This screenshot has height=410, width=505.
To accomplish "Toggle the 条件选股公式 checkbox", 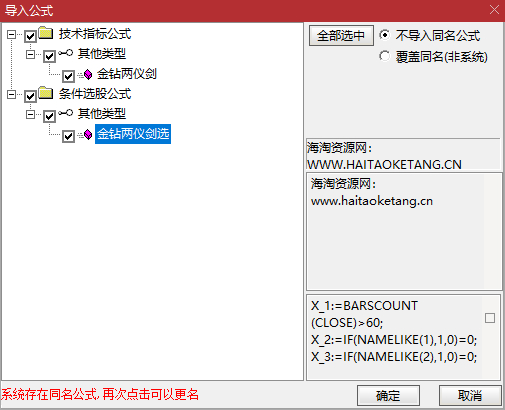I will pos(30,96).
